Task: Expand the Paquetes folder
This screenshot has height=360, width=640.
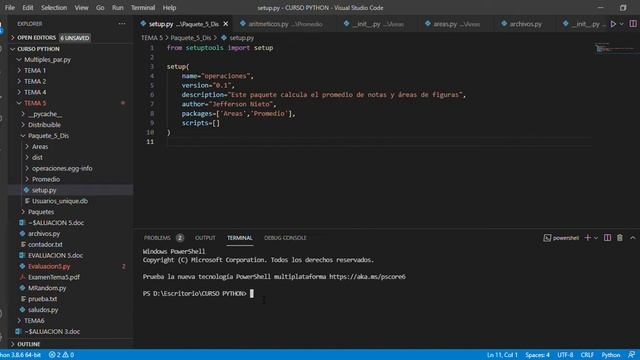Action: coord(41,212)
